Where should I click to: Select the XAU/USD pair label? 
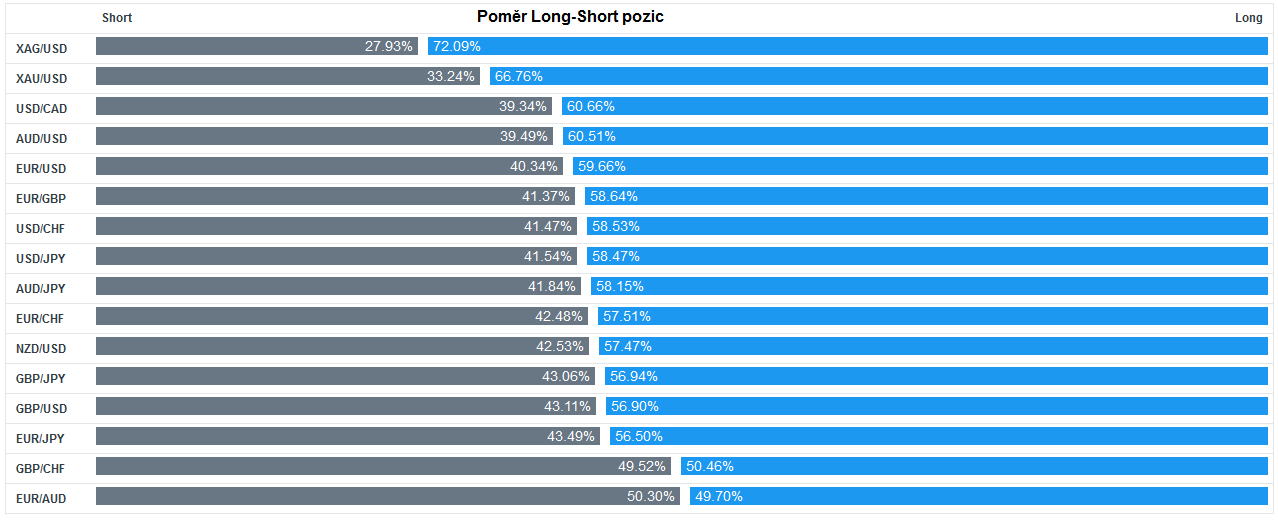(41, 77)
